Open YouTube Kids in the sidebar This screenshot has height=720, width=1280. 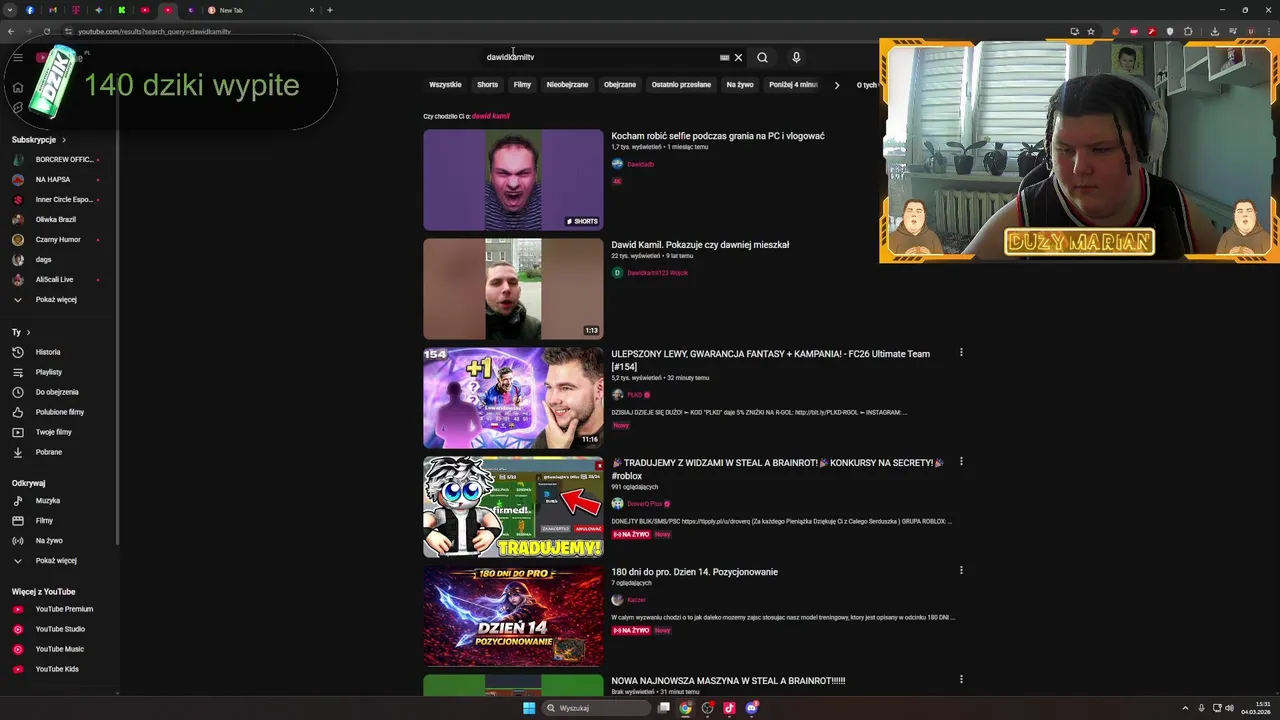58,669
